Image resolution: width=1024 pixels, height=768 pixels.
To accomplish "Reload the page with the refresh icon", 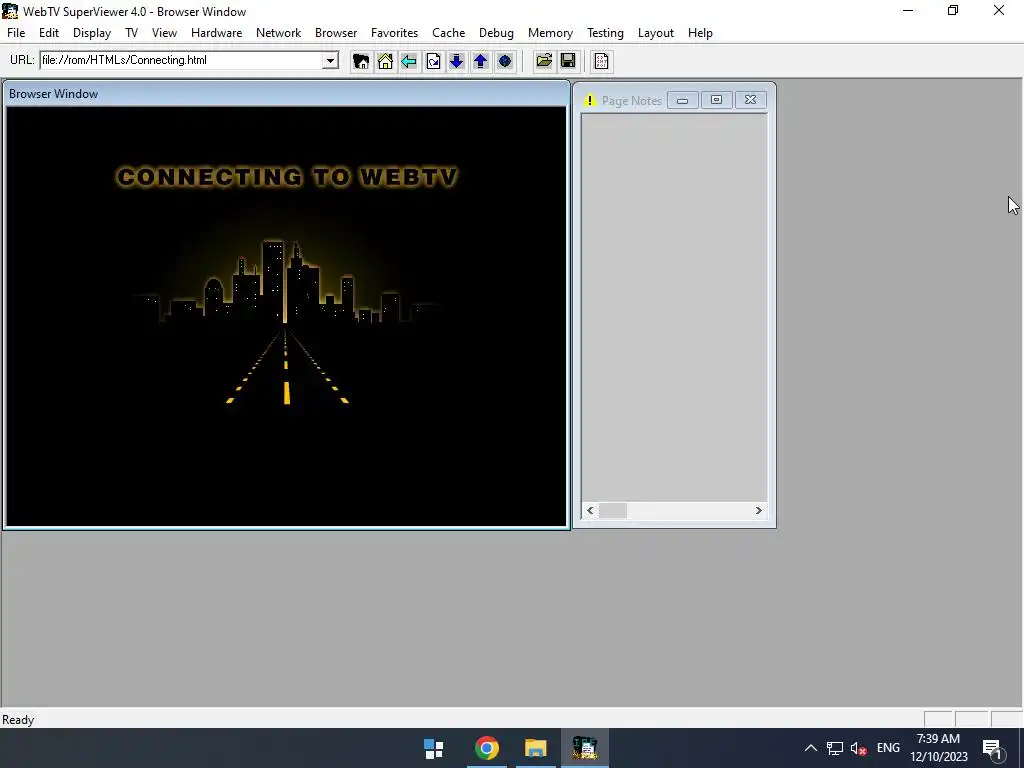I will coord(433,61).
